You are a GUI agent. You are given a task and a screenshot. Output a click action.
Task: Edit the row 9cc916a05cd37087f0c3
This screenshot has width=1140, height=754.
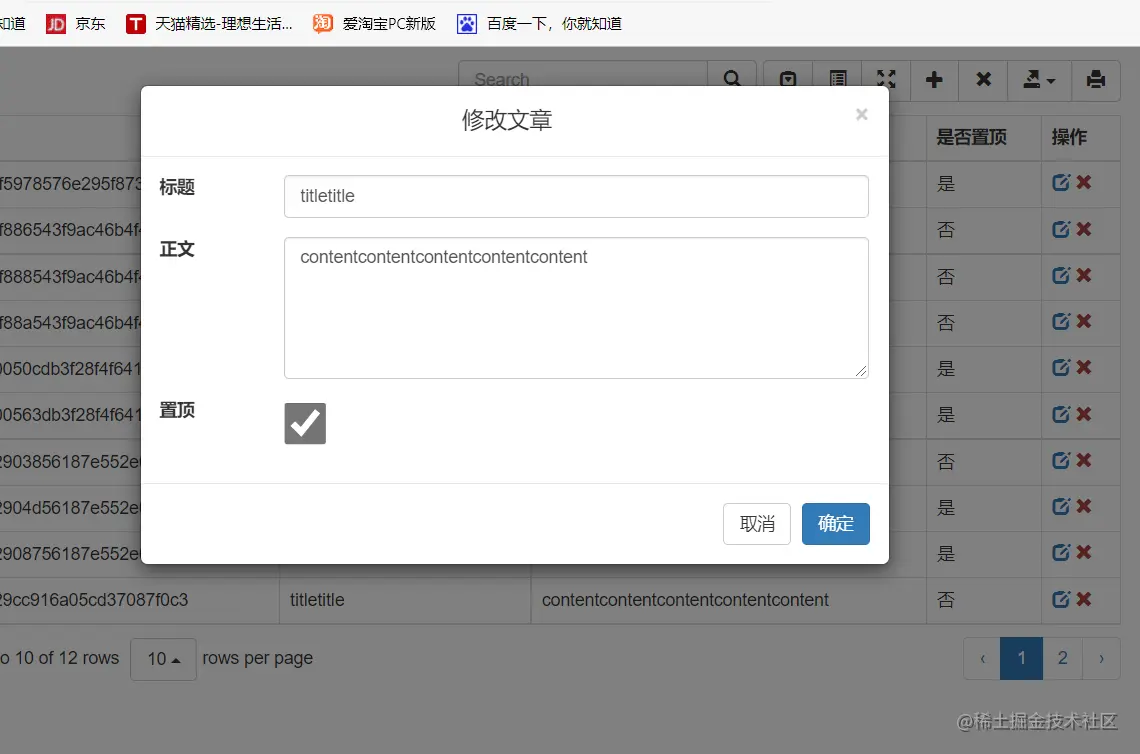[1061, 599]
